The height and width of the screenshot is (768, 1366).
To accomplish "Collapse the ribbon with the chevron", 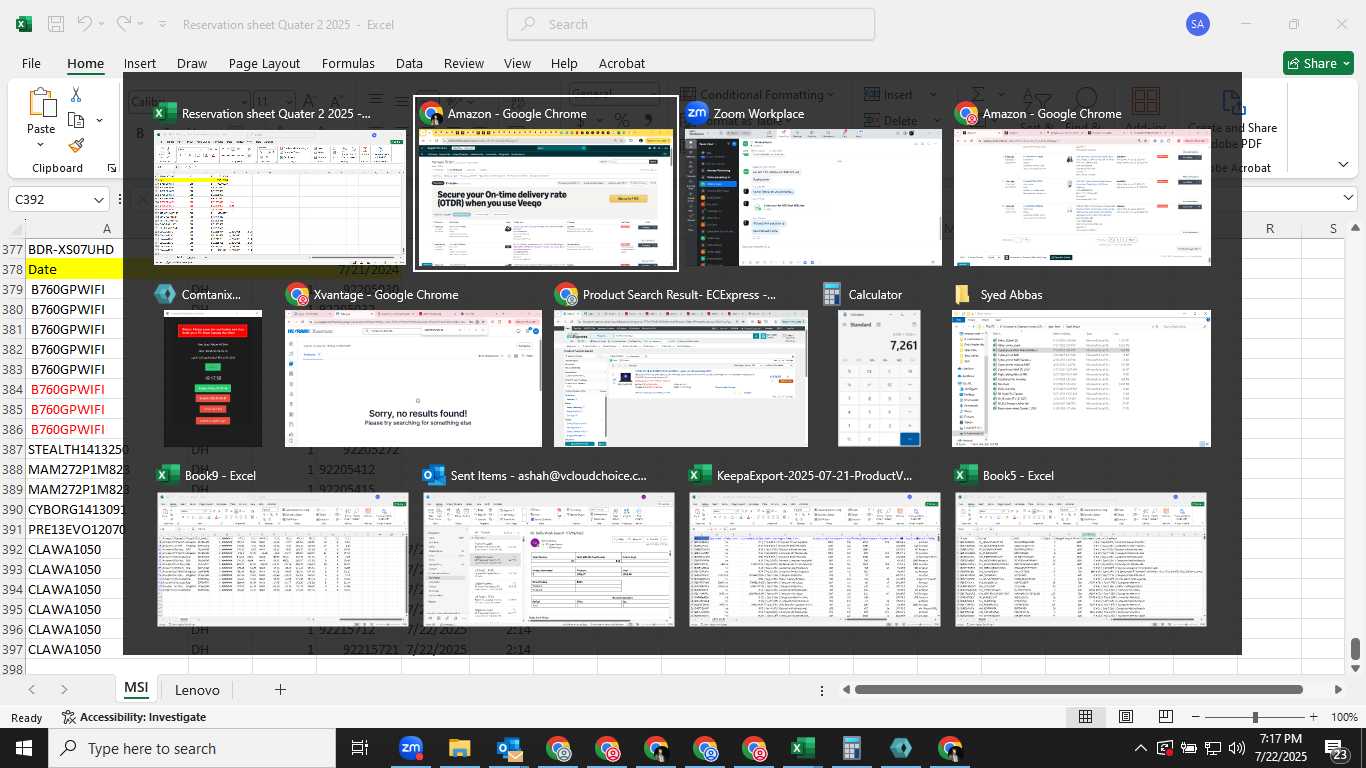I will pos(1343,164).
